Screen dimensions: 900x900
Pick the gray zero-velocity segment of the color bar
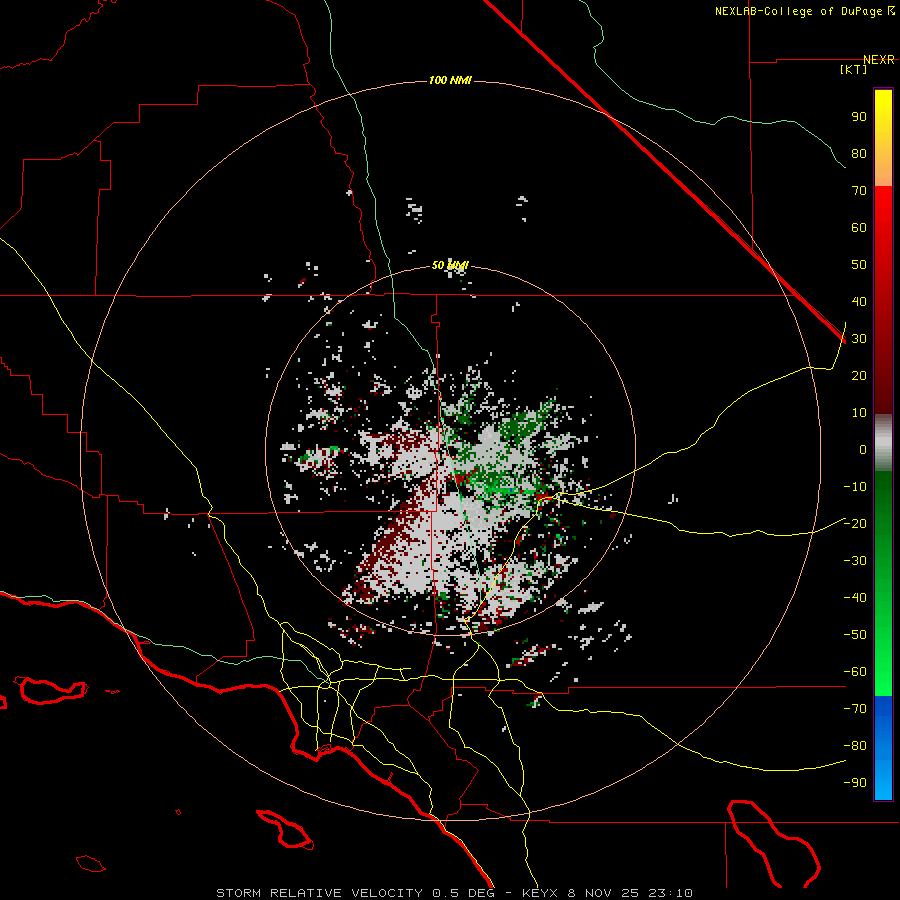(883, 443)
